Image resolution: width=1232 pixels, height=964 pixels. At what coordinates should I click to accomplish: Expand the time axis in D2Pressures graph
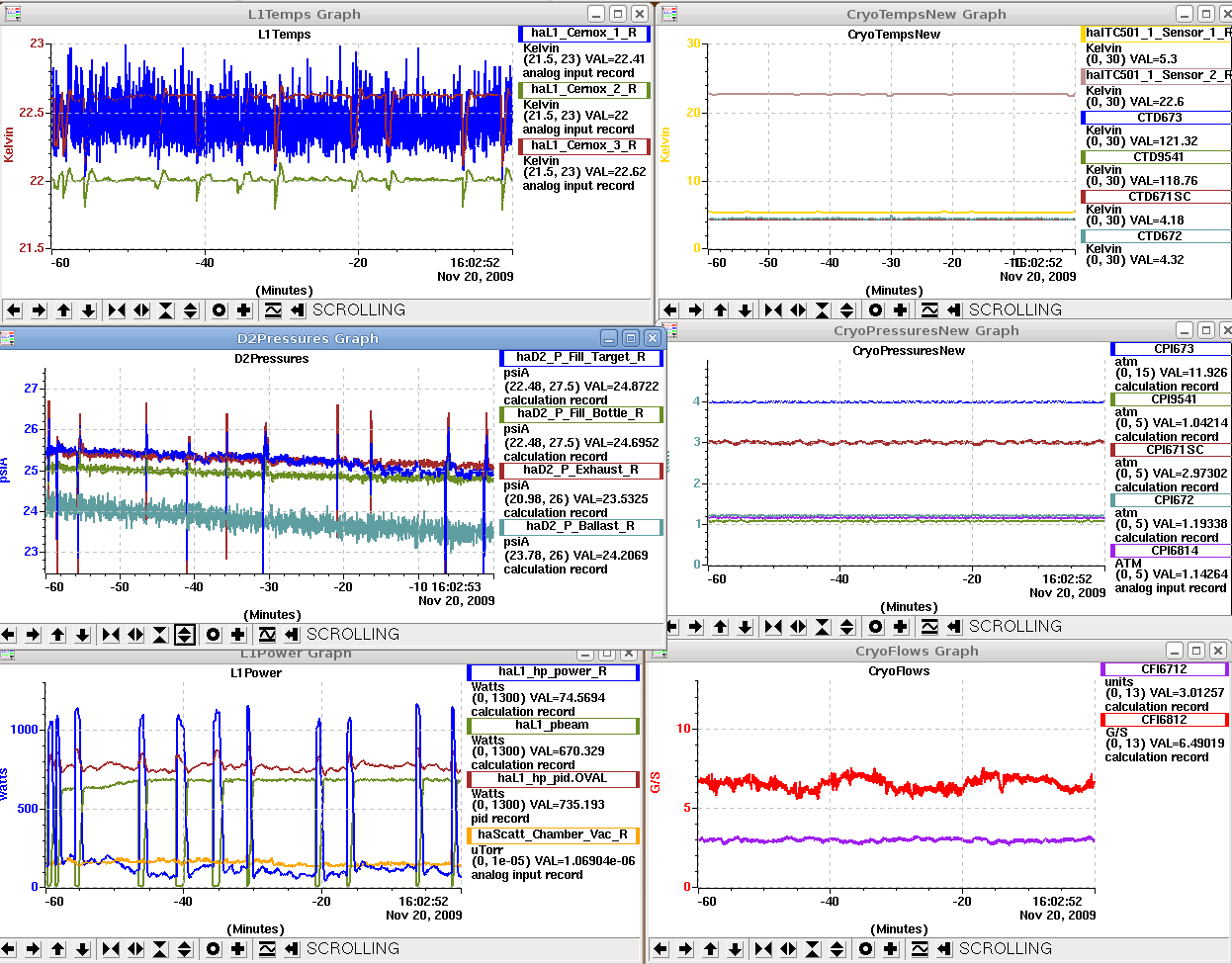135,635
